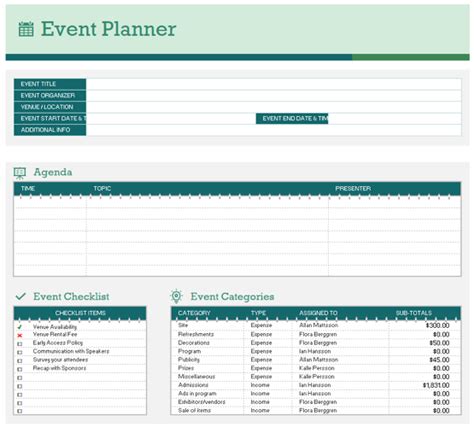The height and width of the screenshot is (427, 474).
Task: Click the Event Organizer entry cell
Action: click(x=274, y=96)
